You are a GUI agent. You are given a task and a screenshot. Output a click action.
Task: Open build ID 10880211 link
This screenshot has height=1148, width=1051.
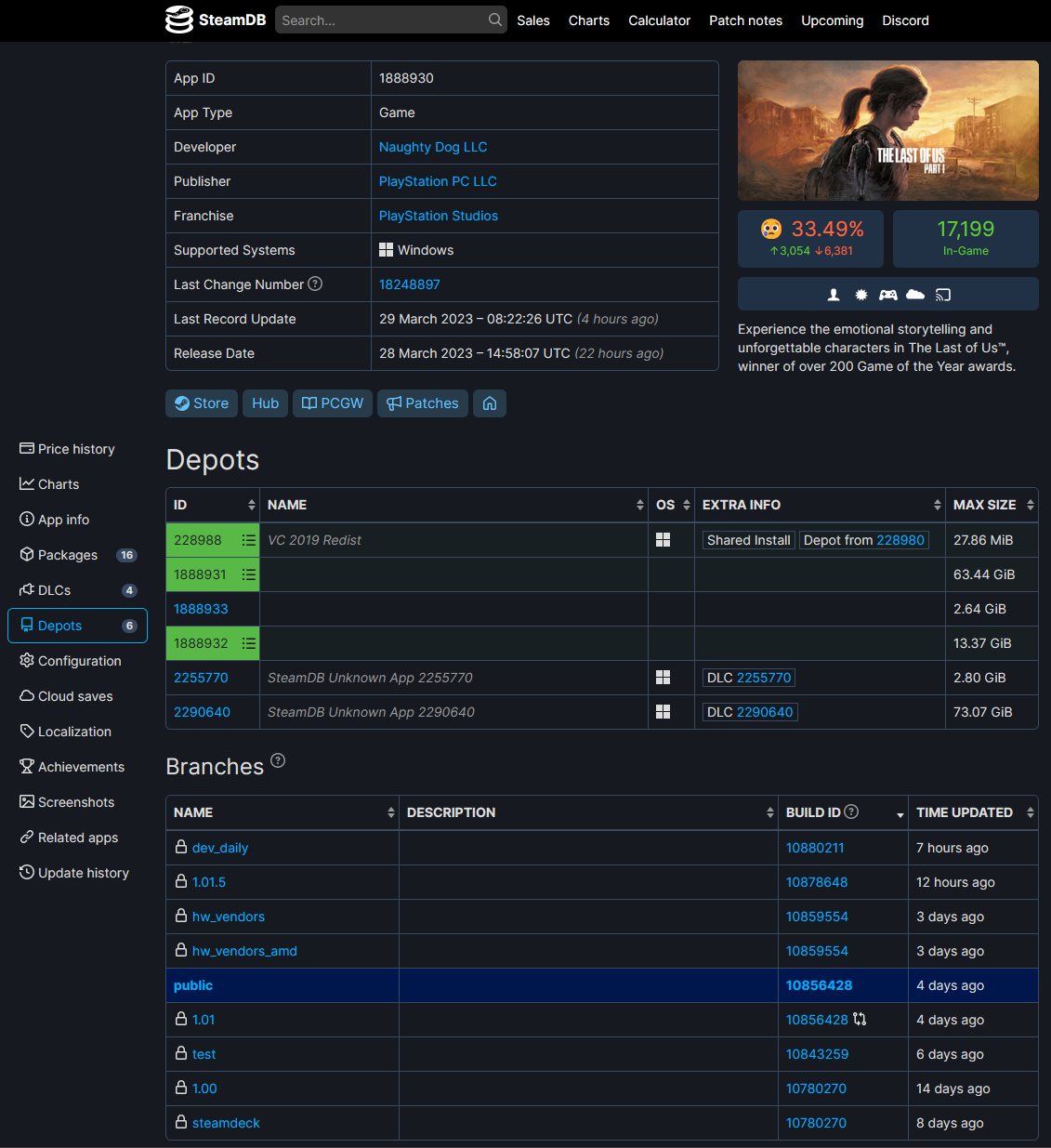(815, 848)
